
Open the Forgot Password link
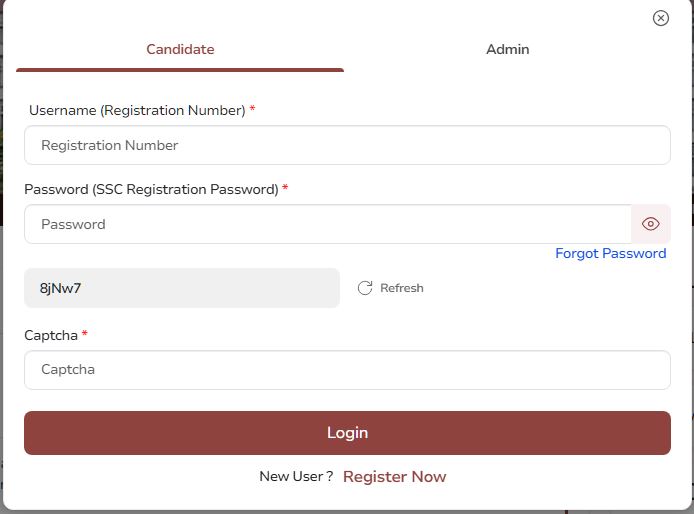coord(610,254)
